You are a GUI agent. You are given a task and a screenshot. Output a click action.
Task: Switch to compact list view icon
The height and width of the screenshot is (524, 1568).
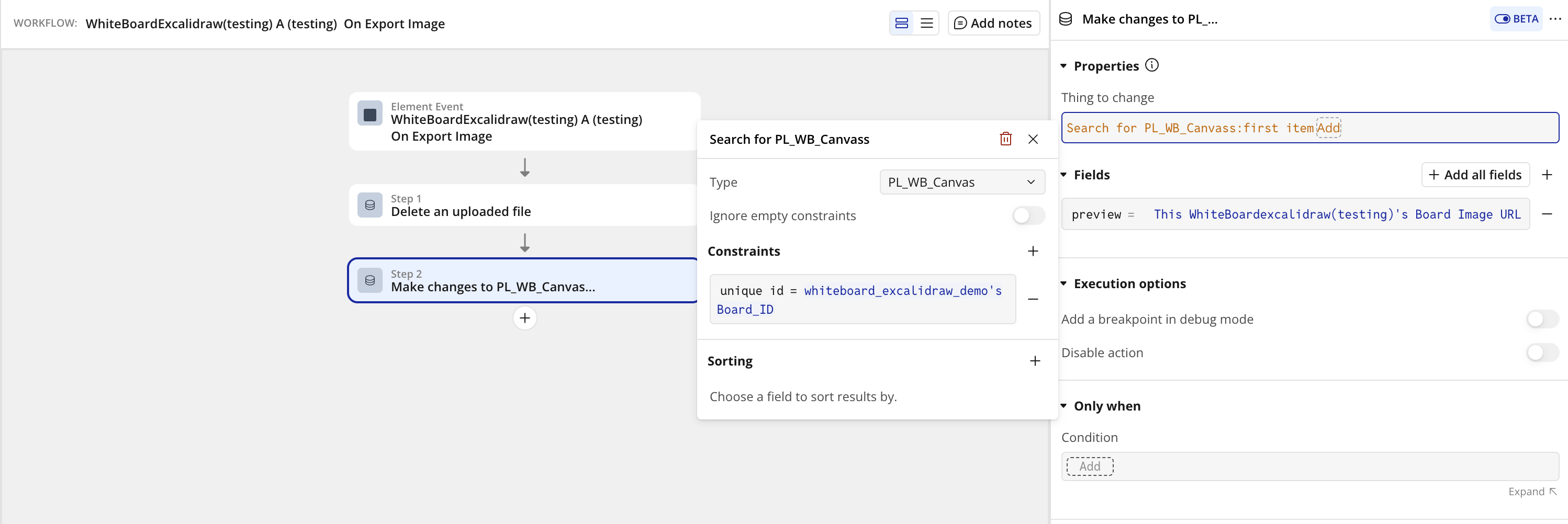pos(926,23)
